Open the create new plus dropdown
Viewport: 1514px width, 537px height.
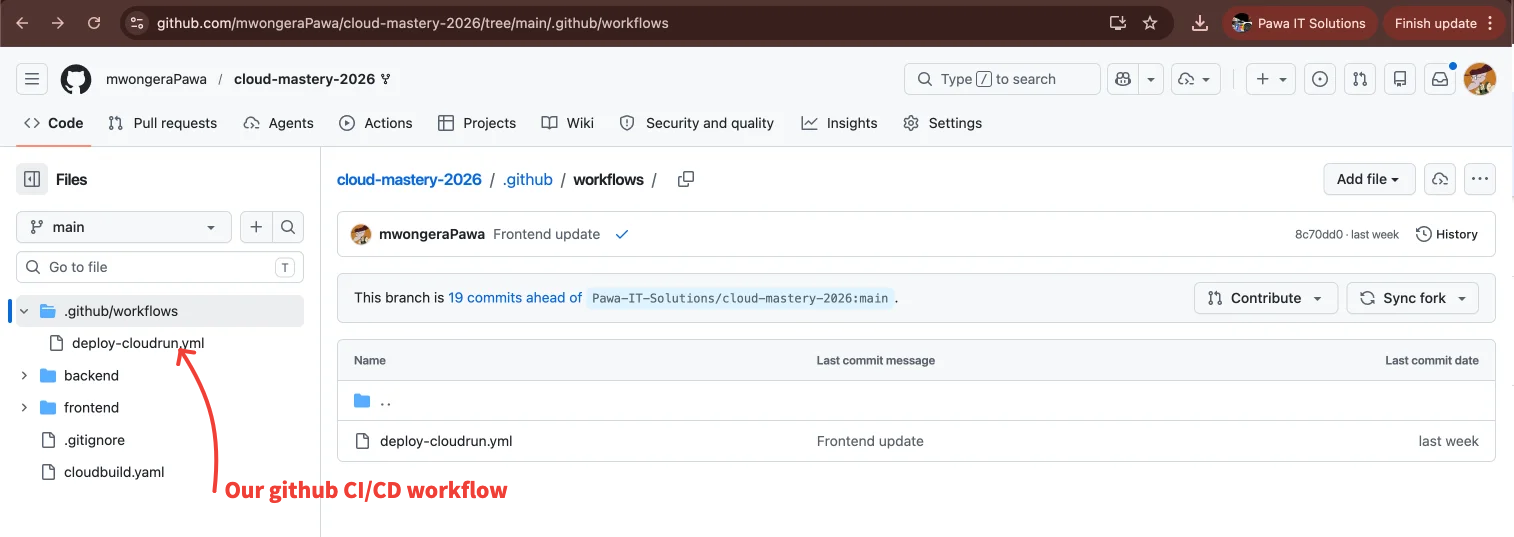(x=1273, y=79)
